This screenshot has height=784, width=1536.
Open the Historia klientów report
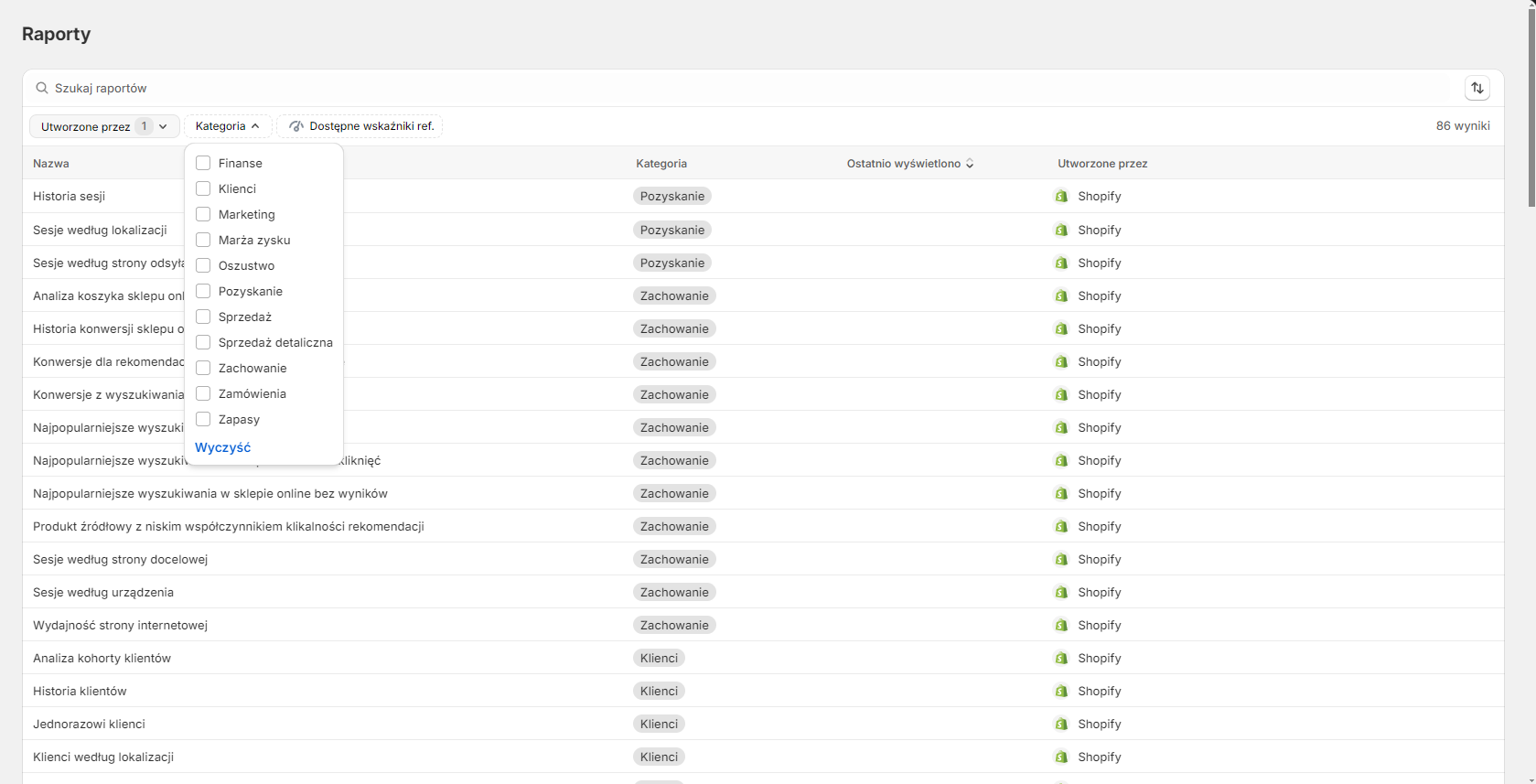pos(80,691)
